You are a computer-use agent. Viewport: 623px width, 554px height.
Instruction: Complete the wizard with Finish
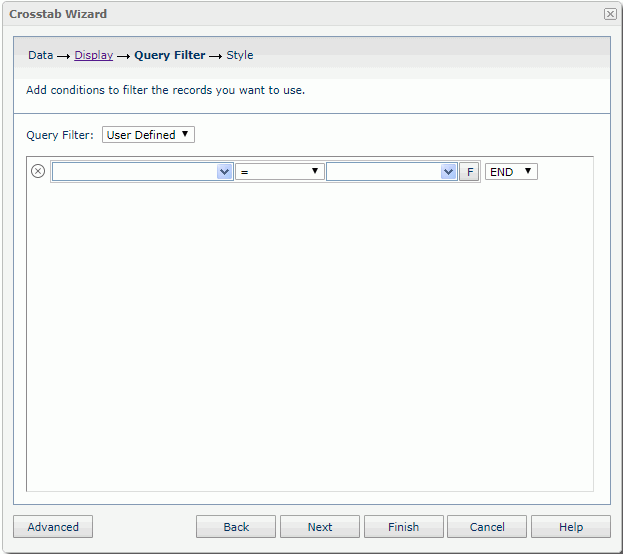tap(404, 527)
